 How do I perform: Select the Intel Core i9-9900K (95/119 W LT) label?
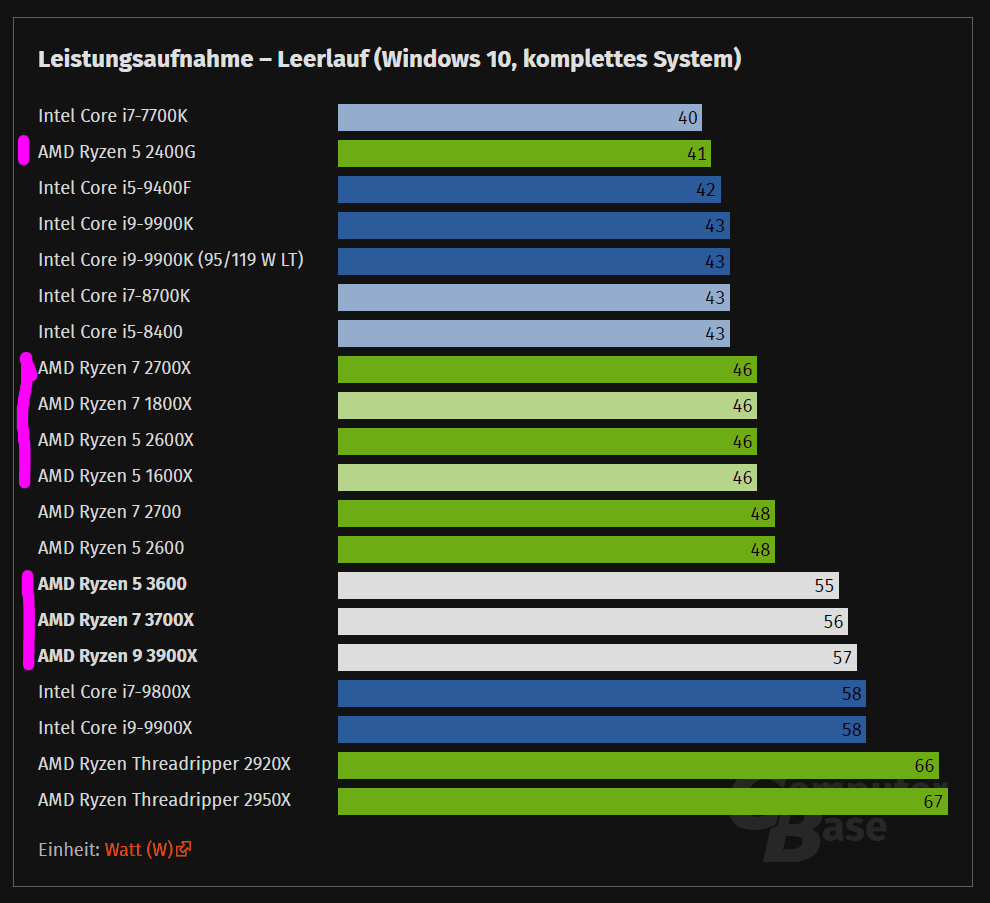[171, 260]
